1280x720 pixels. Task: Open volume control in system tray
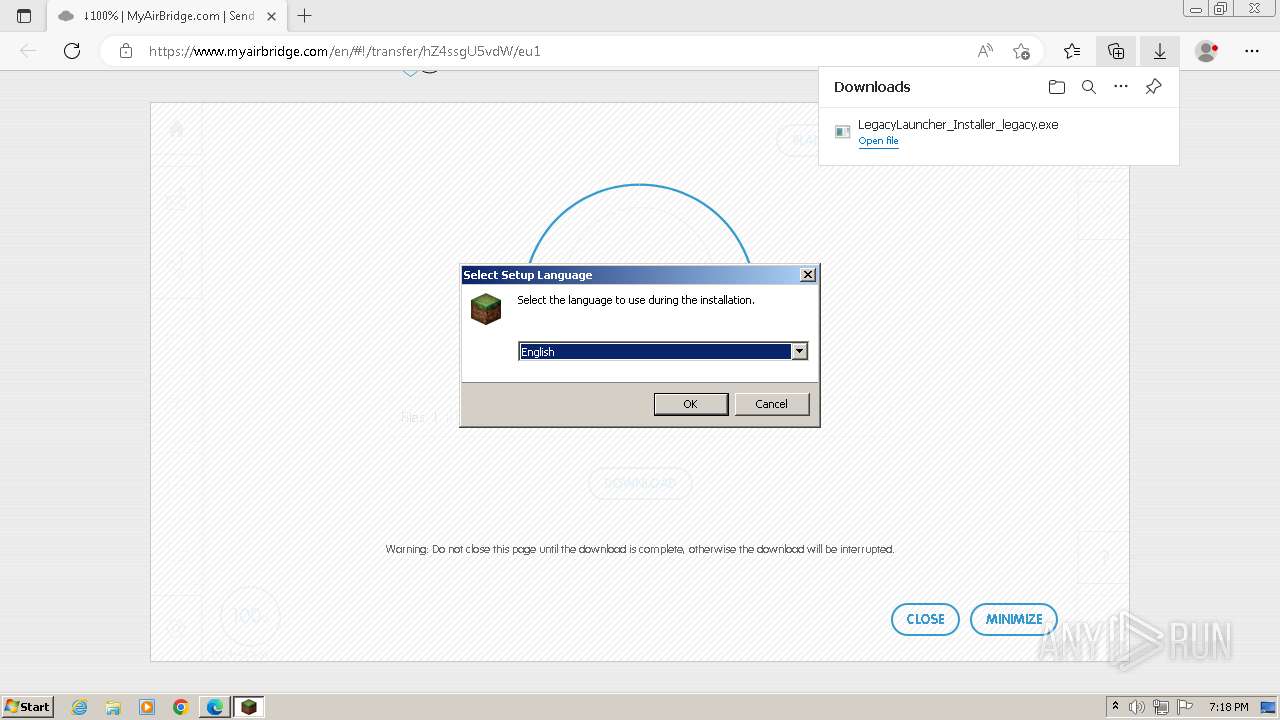click(1137, 707)
